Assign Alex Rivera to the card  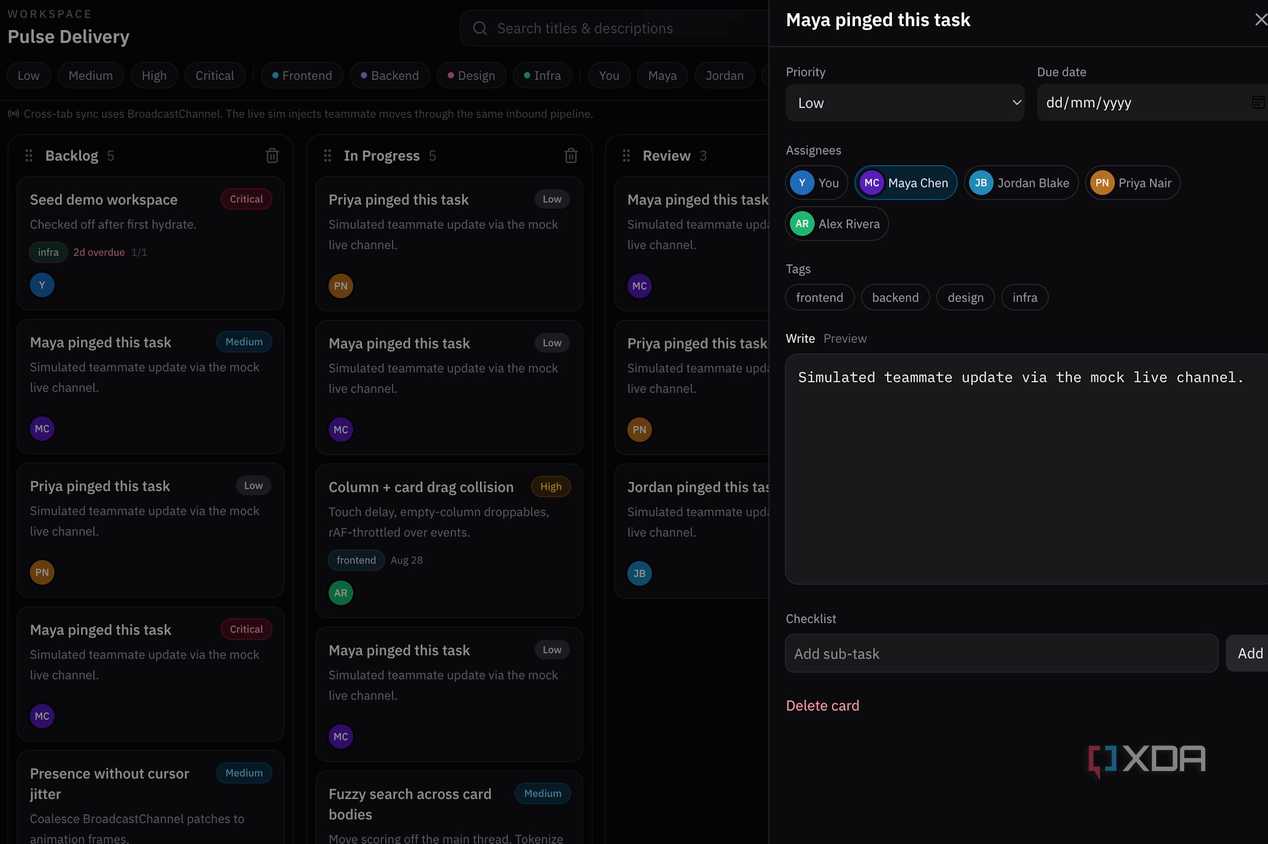(837, 224)
